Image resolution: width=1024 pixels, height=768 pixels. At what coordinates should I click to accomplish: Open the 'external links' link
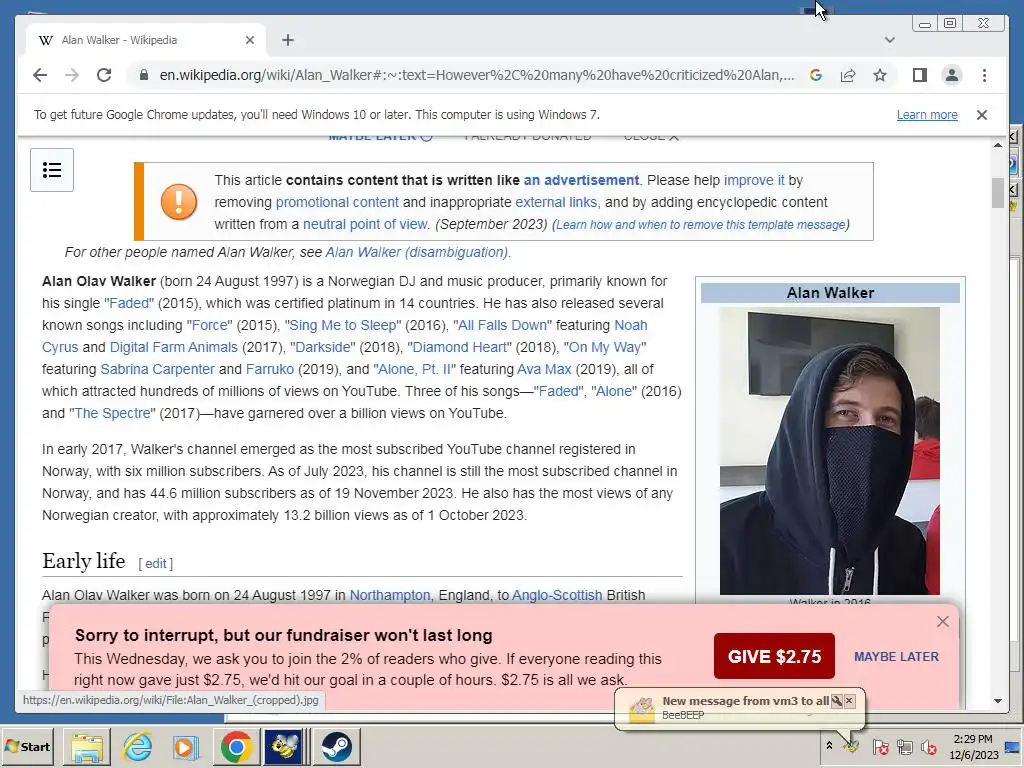[556, 202]
